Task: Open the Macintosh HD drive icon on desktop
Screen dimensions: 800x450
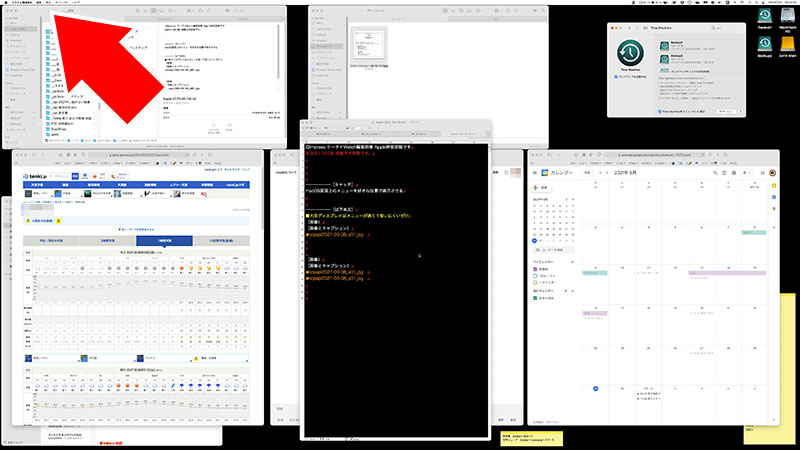Action: point(788,16)
